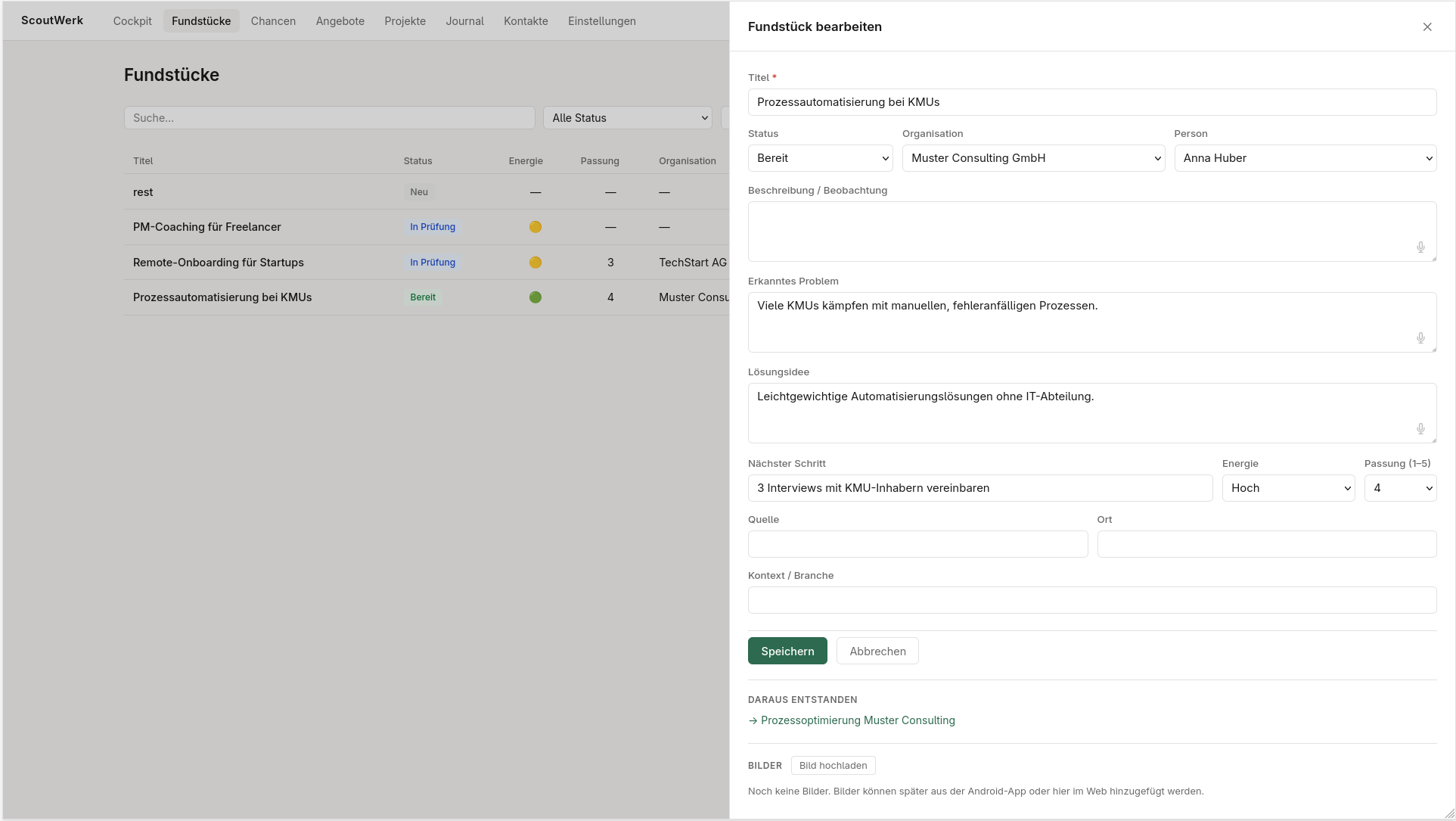
Task: Click into the Beschreibung / Beobachtung textarea
Action: pos(1092,232)
